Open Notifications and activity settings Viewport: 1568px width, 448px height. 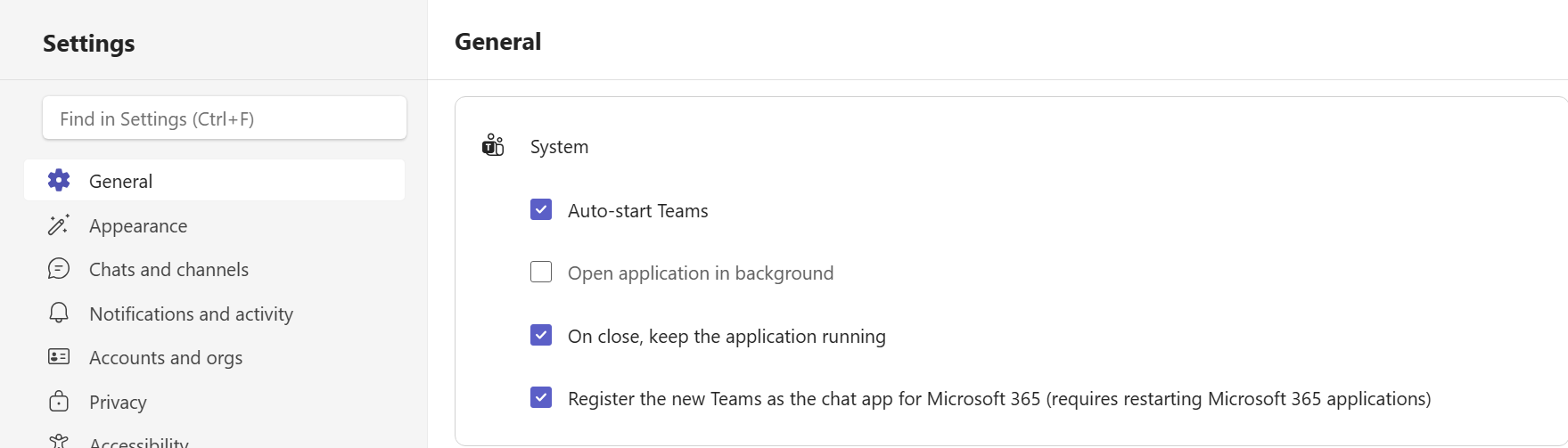pos(215,314)
